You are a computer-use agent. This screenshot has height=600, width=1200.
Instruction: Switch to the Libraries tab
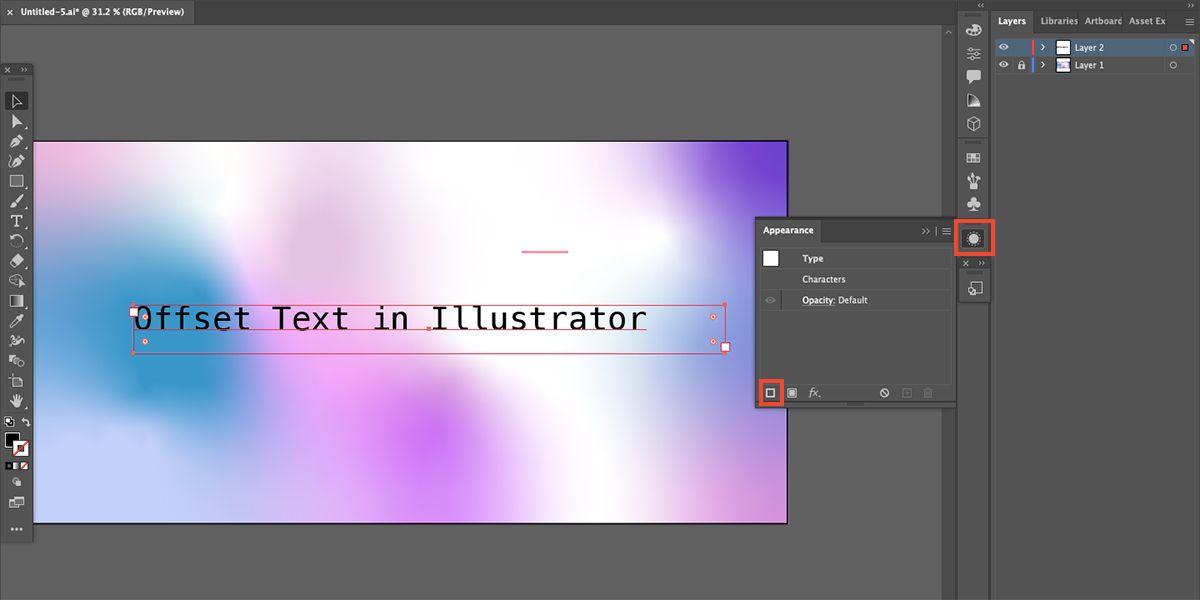click(x=1059, y=21)
